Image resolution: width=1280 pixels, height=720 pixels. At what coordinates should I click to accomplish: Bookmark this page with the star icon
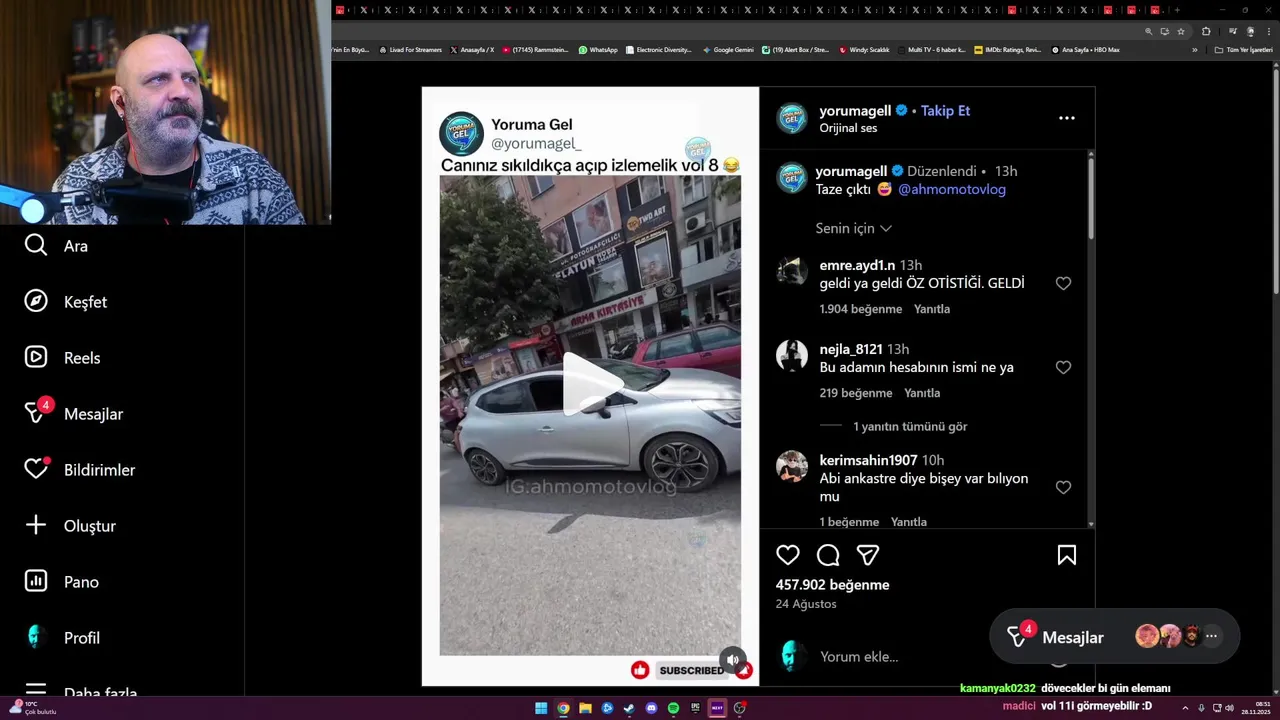click(x=1181, y=31)
